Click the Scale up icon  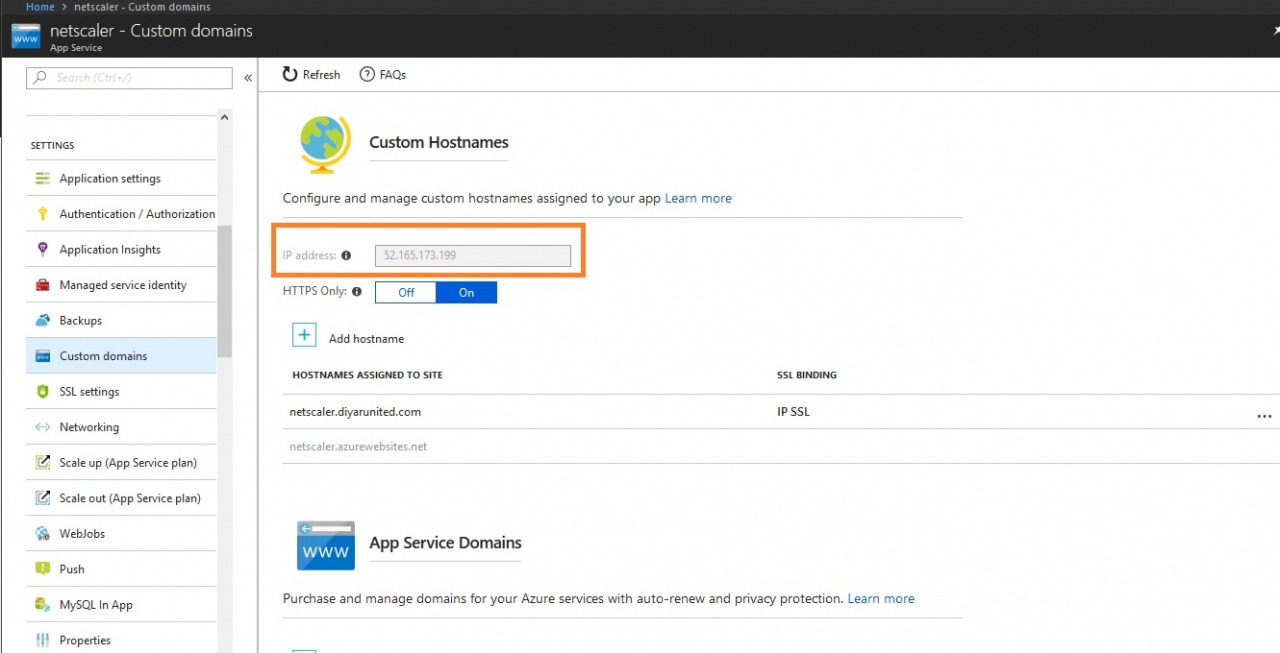point(42,463)
